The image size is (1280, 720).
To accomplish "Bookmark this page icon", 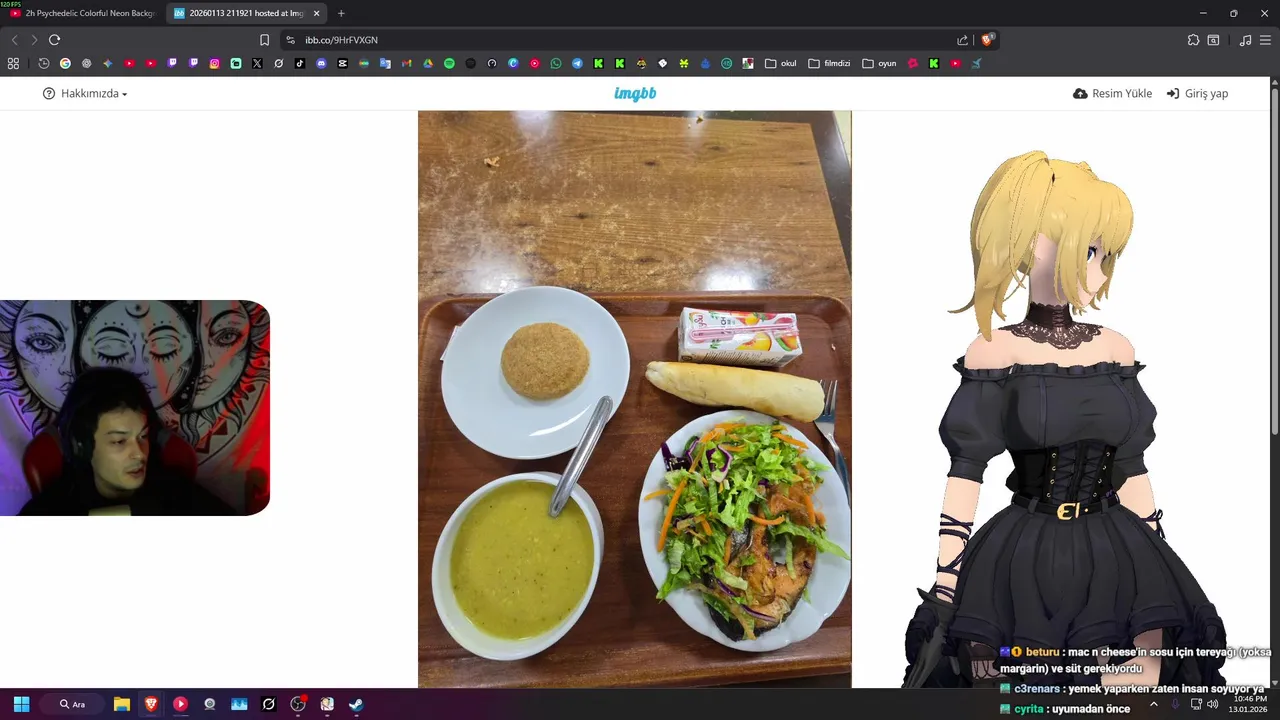I will (264, 40).
